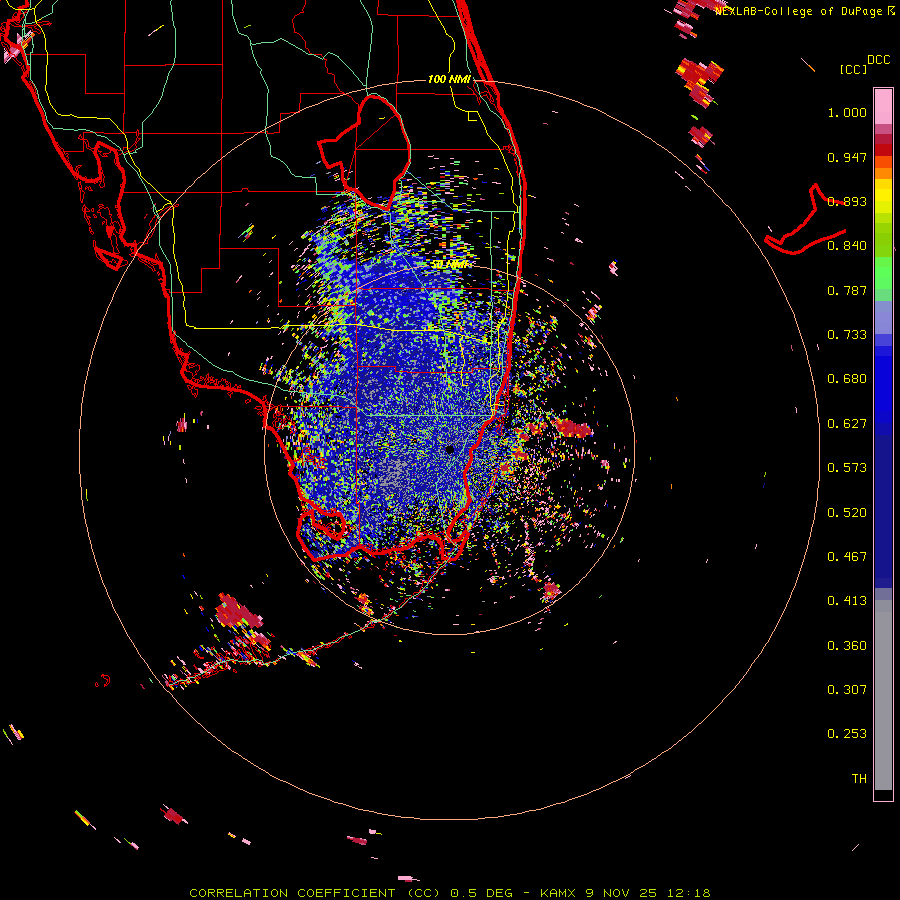Click the NEXLAB-College of DuPage credit text
The image size is (900, 900).
(x=798, y=11)
